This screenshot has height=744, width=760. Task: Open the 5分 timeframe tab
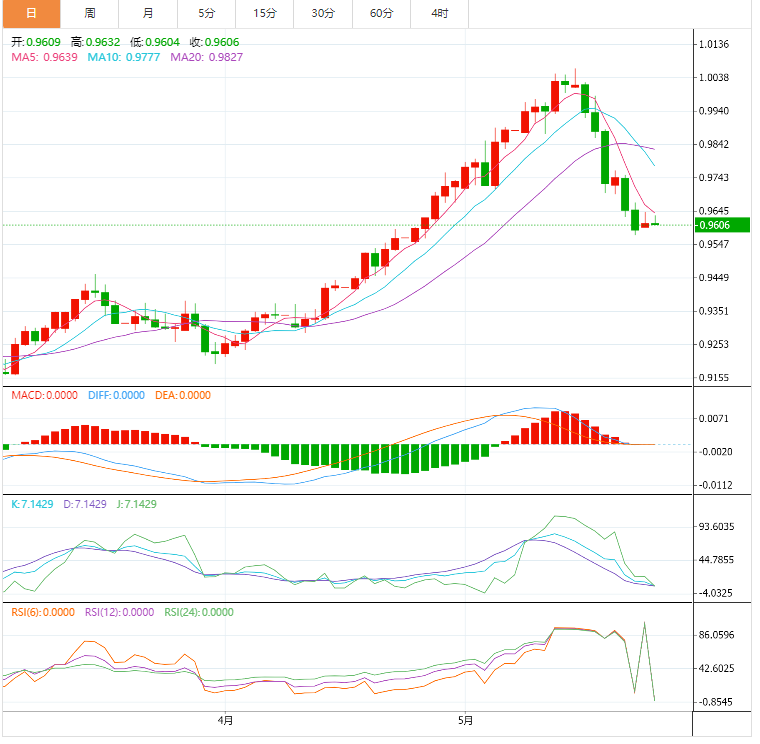coord(206,14)
